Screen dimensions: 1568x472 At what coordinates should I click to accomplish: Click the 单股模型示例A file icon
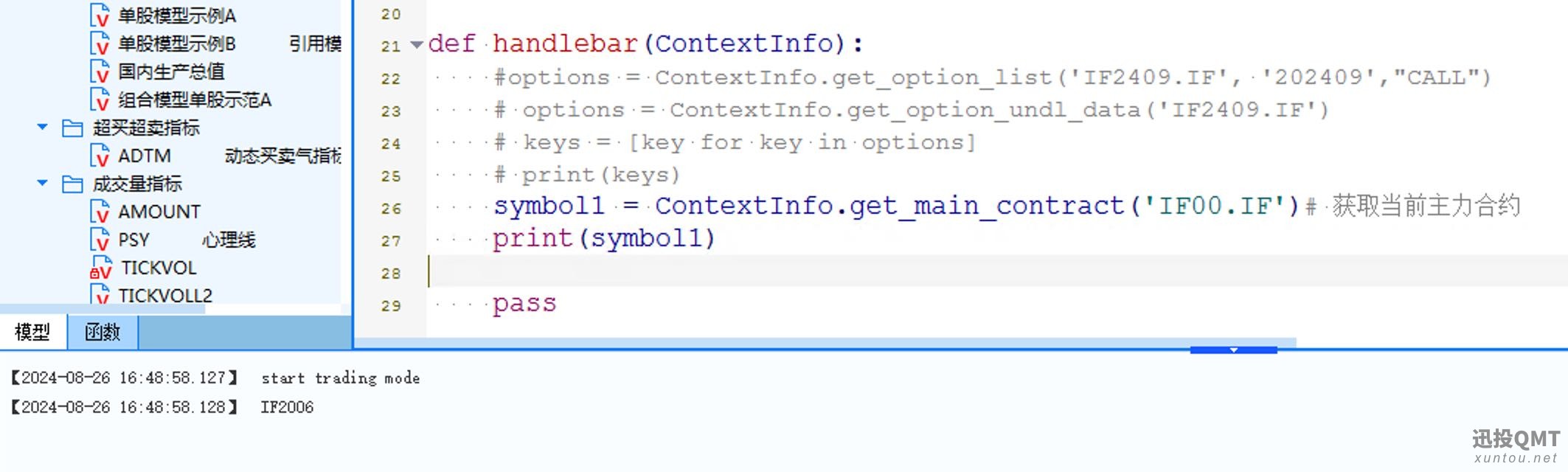(x=100, y=15)
